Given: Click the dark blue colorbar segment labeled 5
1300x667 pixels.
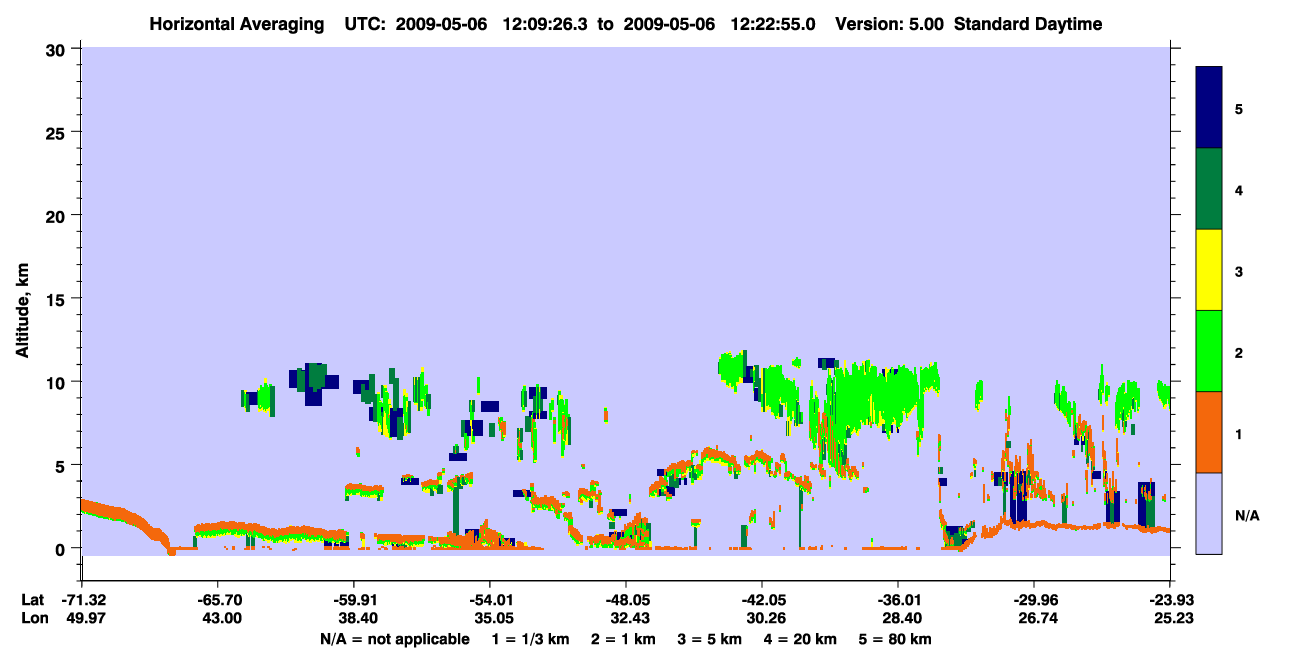Looking at the screenshot, I should click(1209, 108).
